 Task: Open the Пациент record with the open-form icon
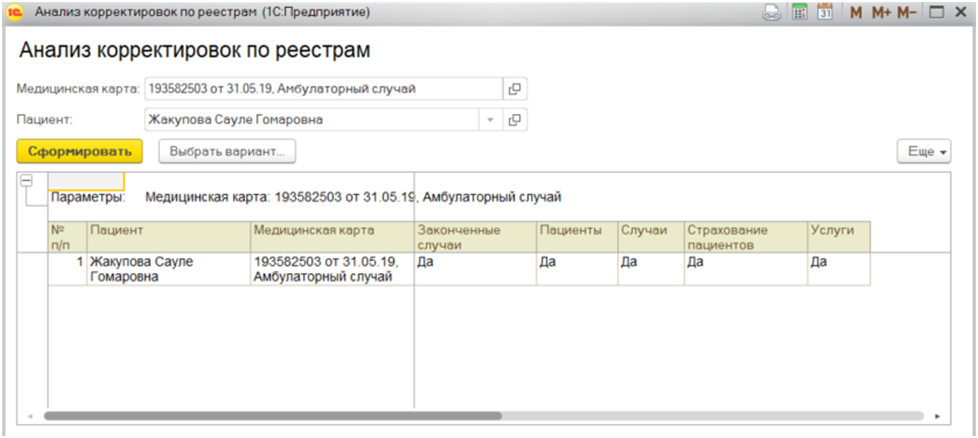[515, 120]
